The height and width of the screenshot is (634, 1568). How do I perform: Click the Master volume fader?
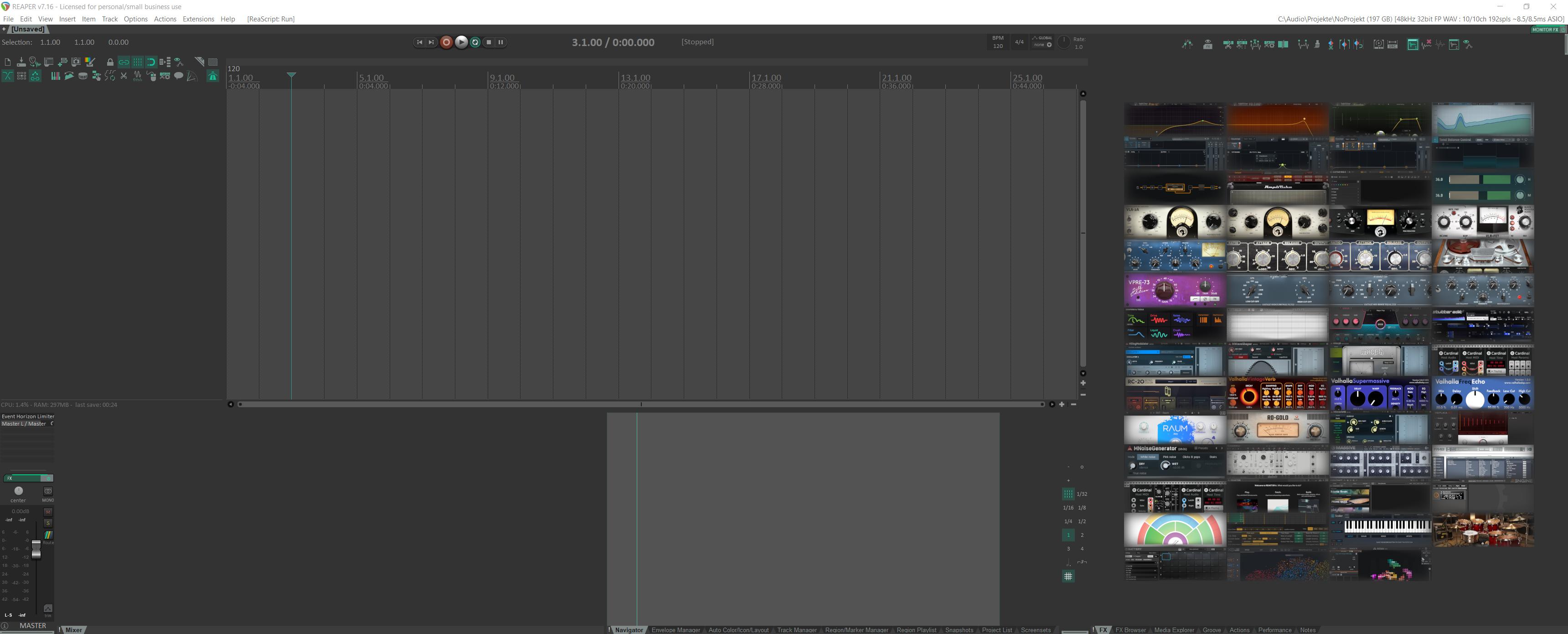pos(36,549)
